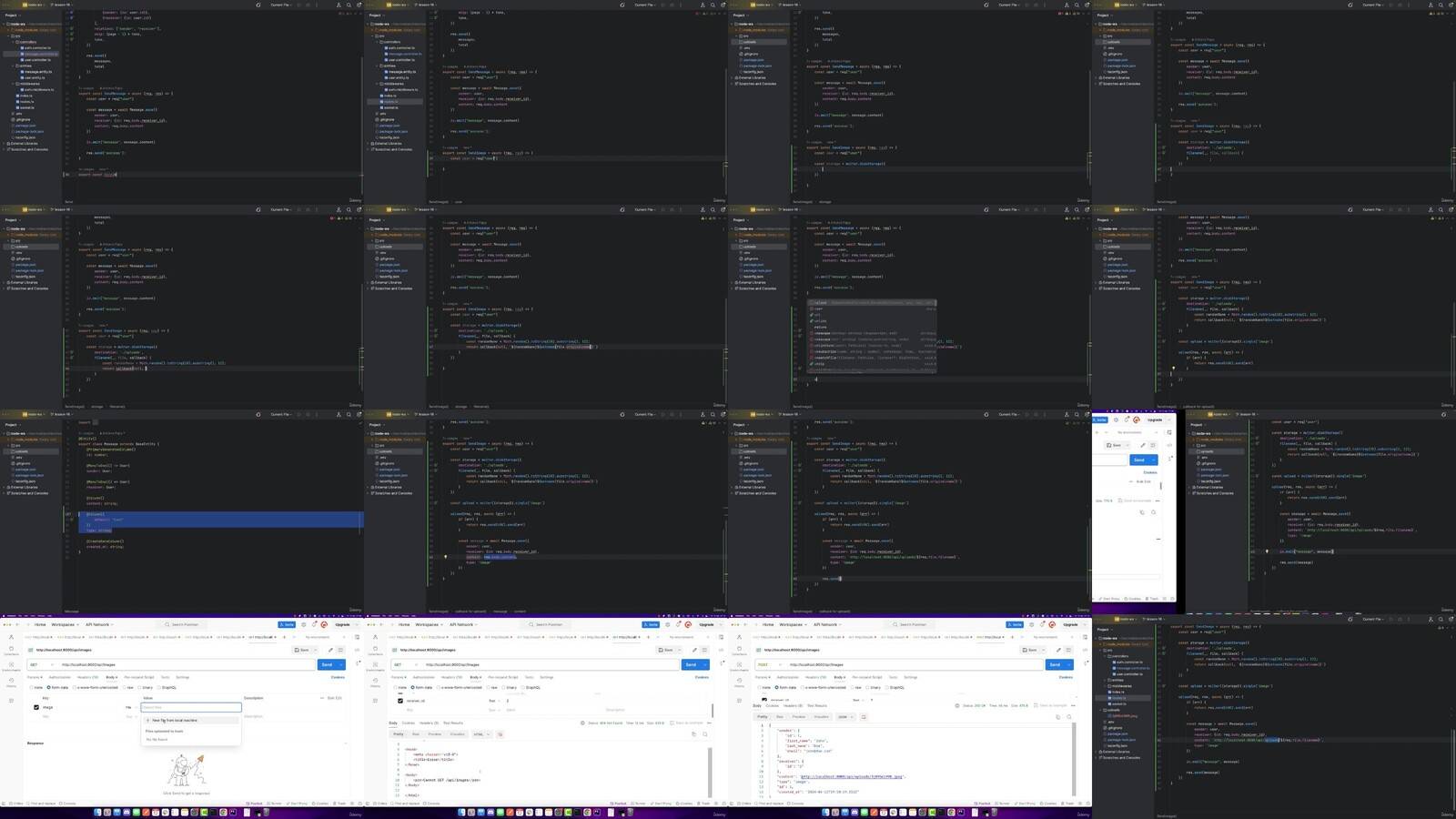Image resolution: width=1456 pixels, height=819 pixels.
Task: Open the Authorization tab in Postman file-picker window
Action: coord(60,677)
